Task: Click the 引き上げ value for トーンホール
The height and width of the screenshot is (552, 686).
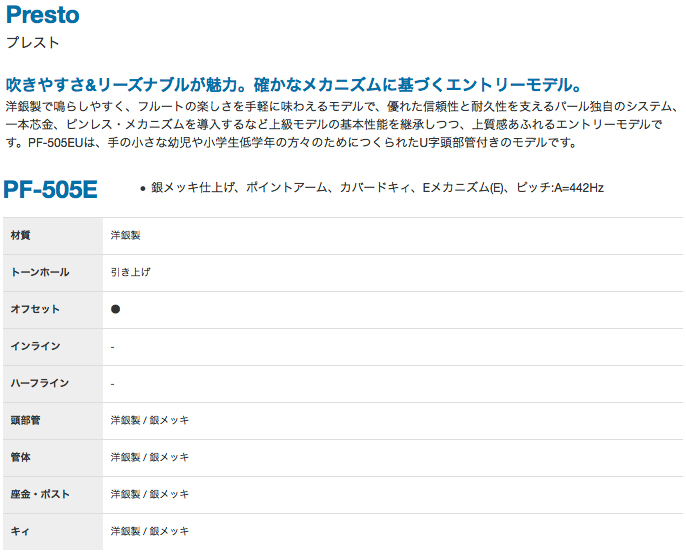Action: pos(130,272)
